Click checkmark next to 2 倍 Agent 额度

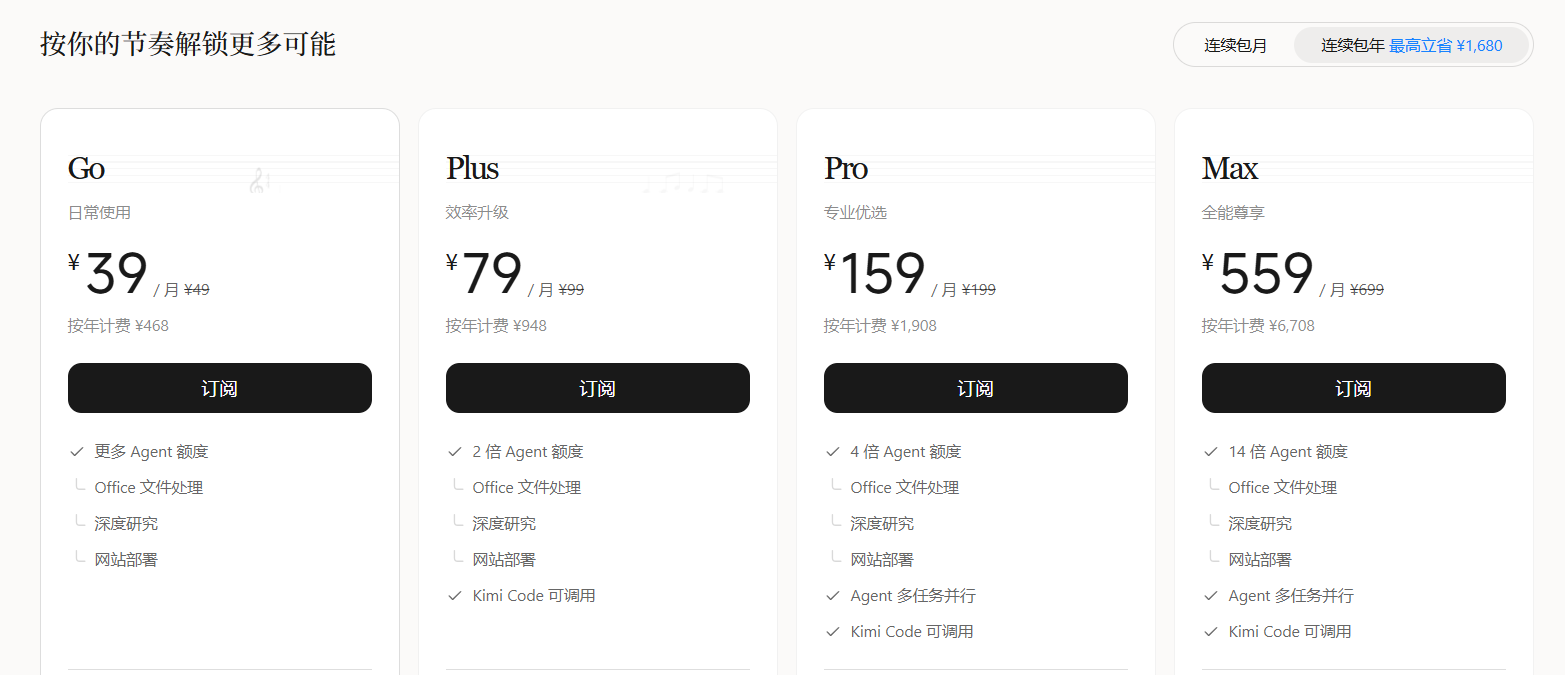[454, 452]
